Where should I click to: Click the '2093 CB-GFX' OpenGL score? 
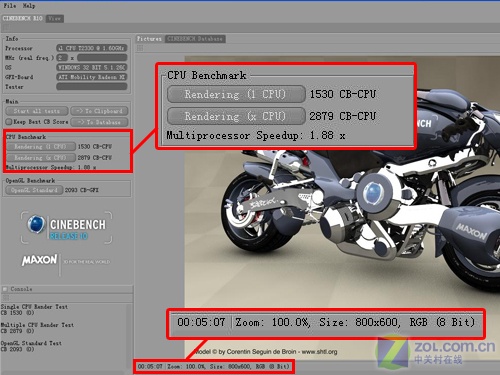click(82, 190)
